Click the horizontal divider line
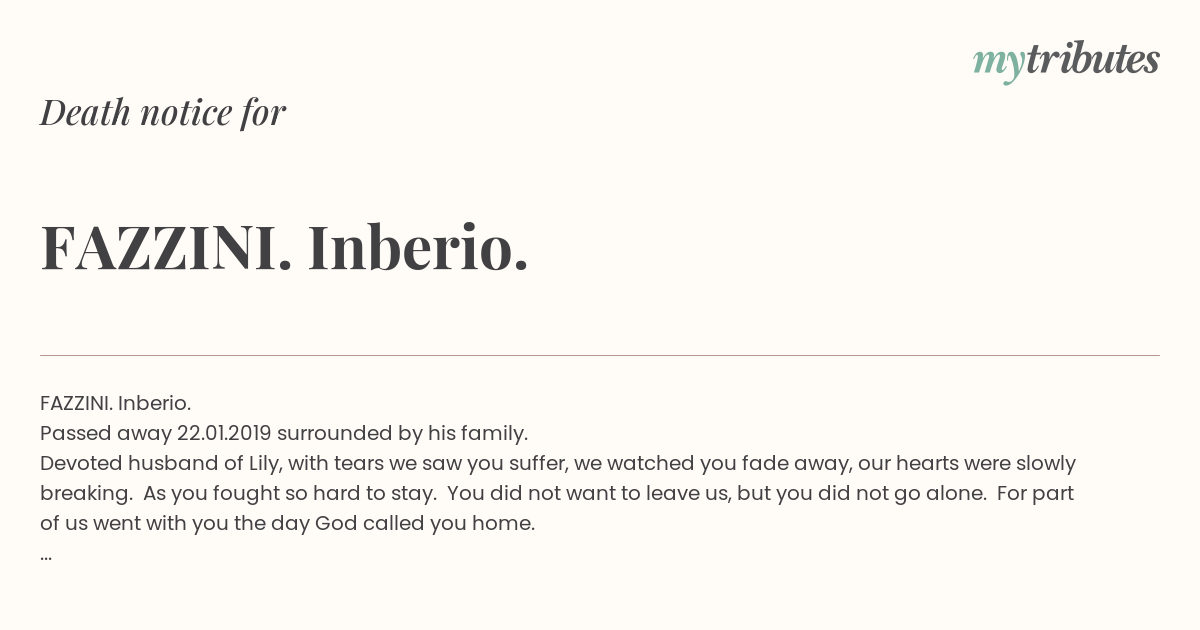The height and width of the screenshot is (630, 1200). pos(600,355)
